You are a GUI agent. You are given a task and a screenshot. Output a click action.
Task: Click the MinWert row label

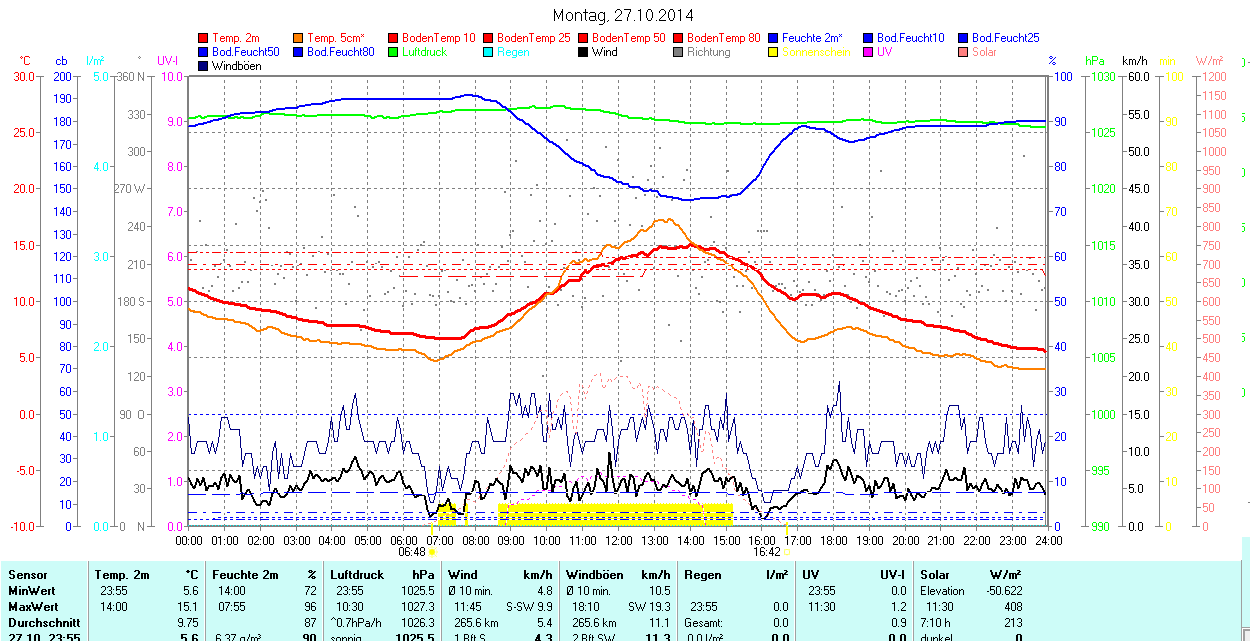click(32, 591)
